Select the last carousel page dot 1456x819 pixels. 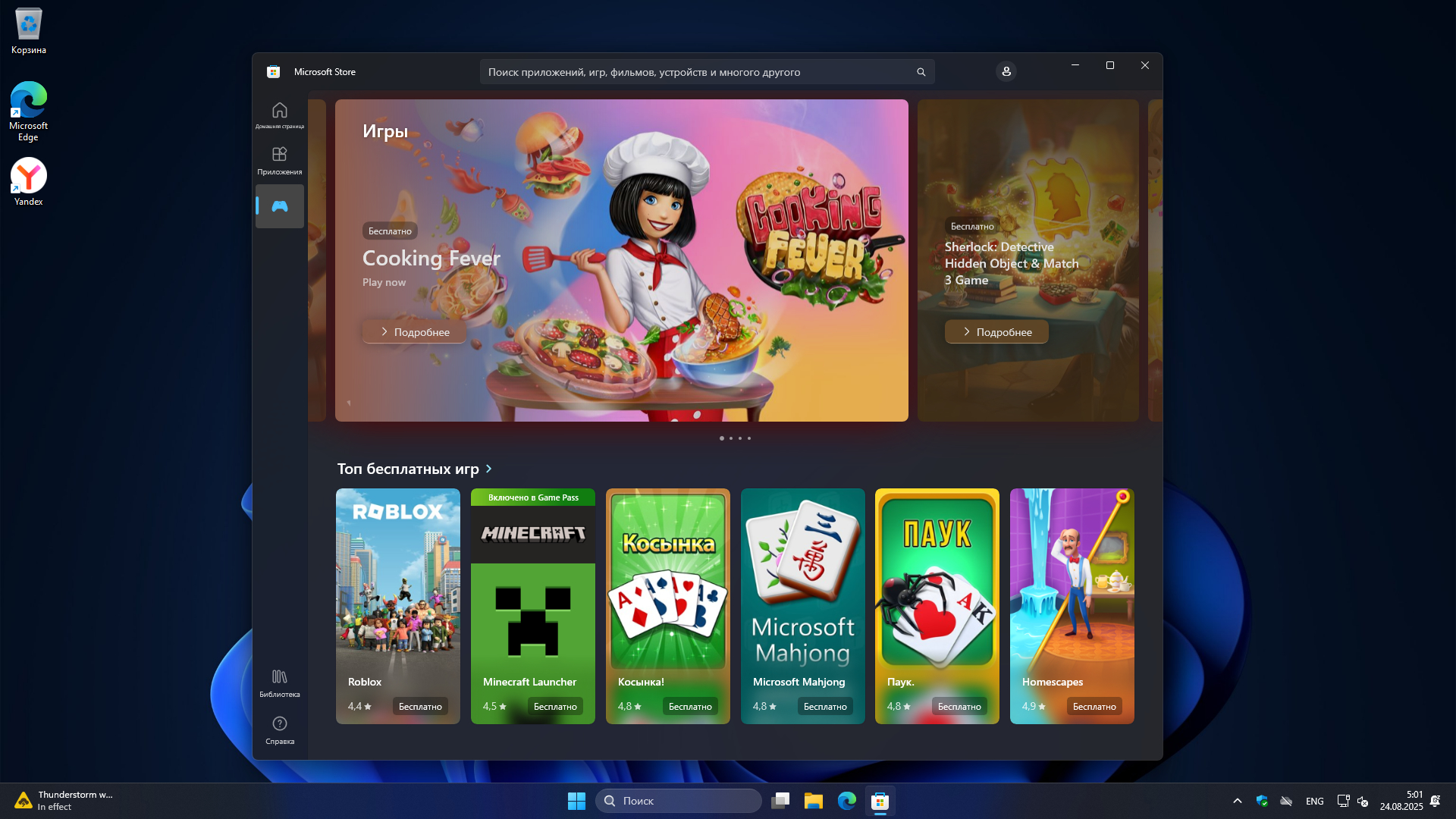click(x=749, y=438)
